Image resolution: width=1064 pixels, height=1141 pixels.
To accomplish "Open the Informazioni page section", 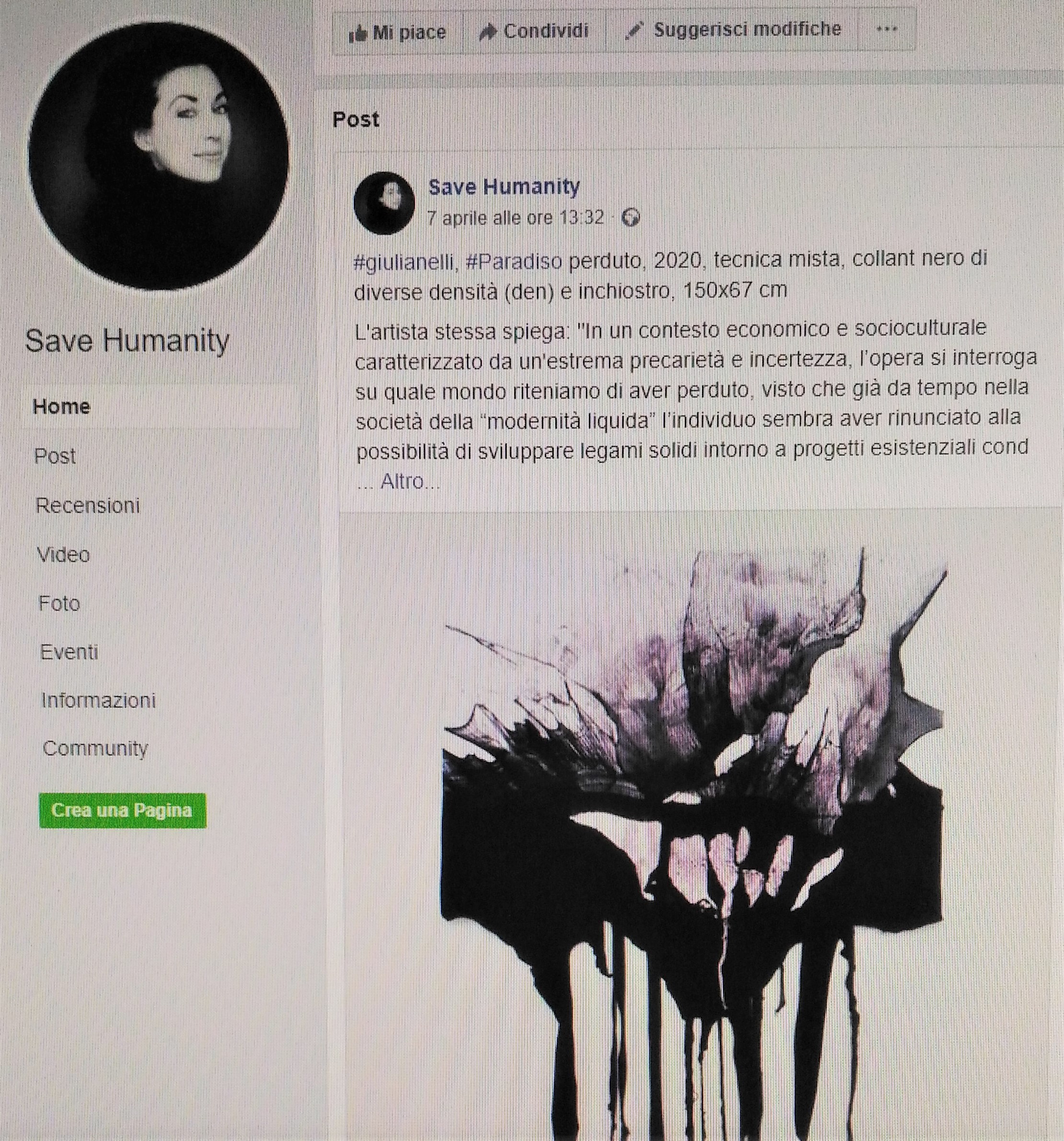I will (x=98, y=700).
